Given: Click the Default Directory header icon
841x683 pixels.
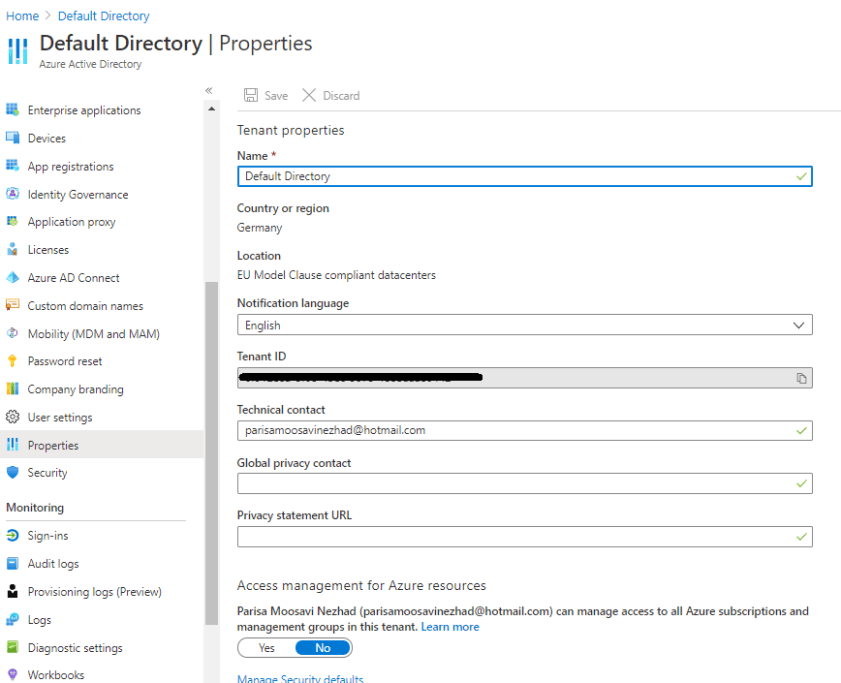Looking at the screenshot, I should tap(18, 51).
